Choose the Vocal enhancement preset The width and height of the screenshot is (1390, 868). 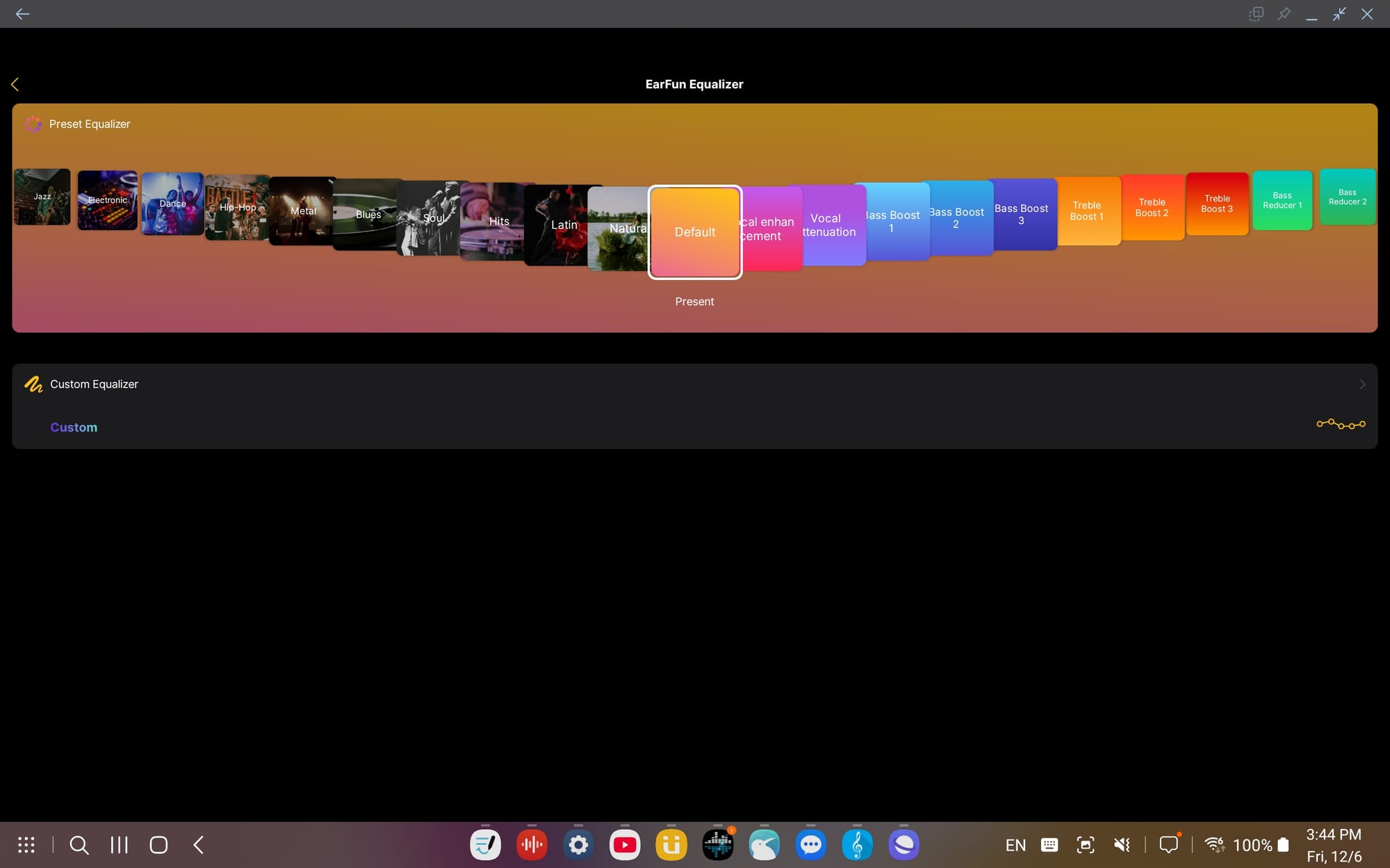pyautogui.click(x=771, y=229)
